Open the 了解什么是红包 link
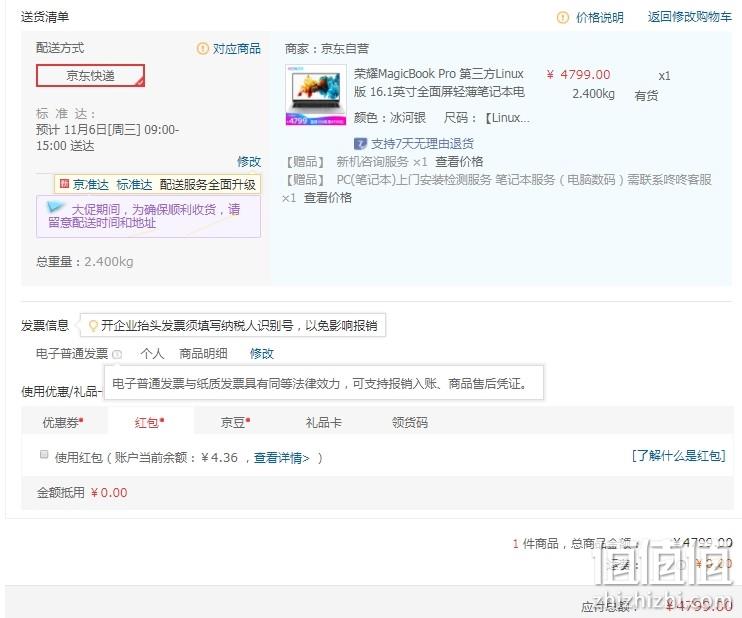The image size is (742, 618). pyautogui.click(x=679, y=456)
